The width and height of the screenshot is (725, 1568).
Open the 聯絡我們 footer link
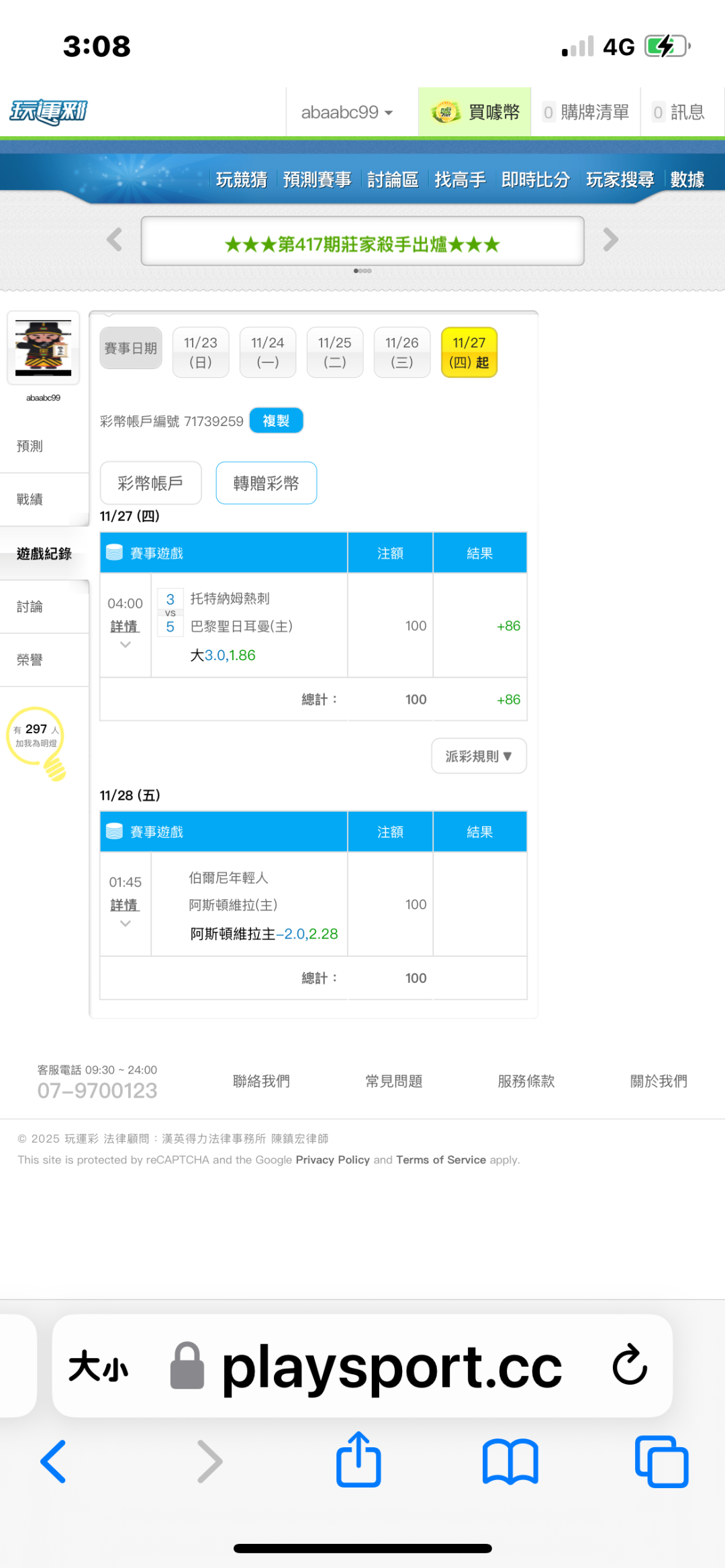[261, 1081]
